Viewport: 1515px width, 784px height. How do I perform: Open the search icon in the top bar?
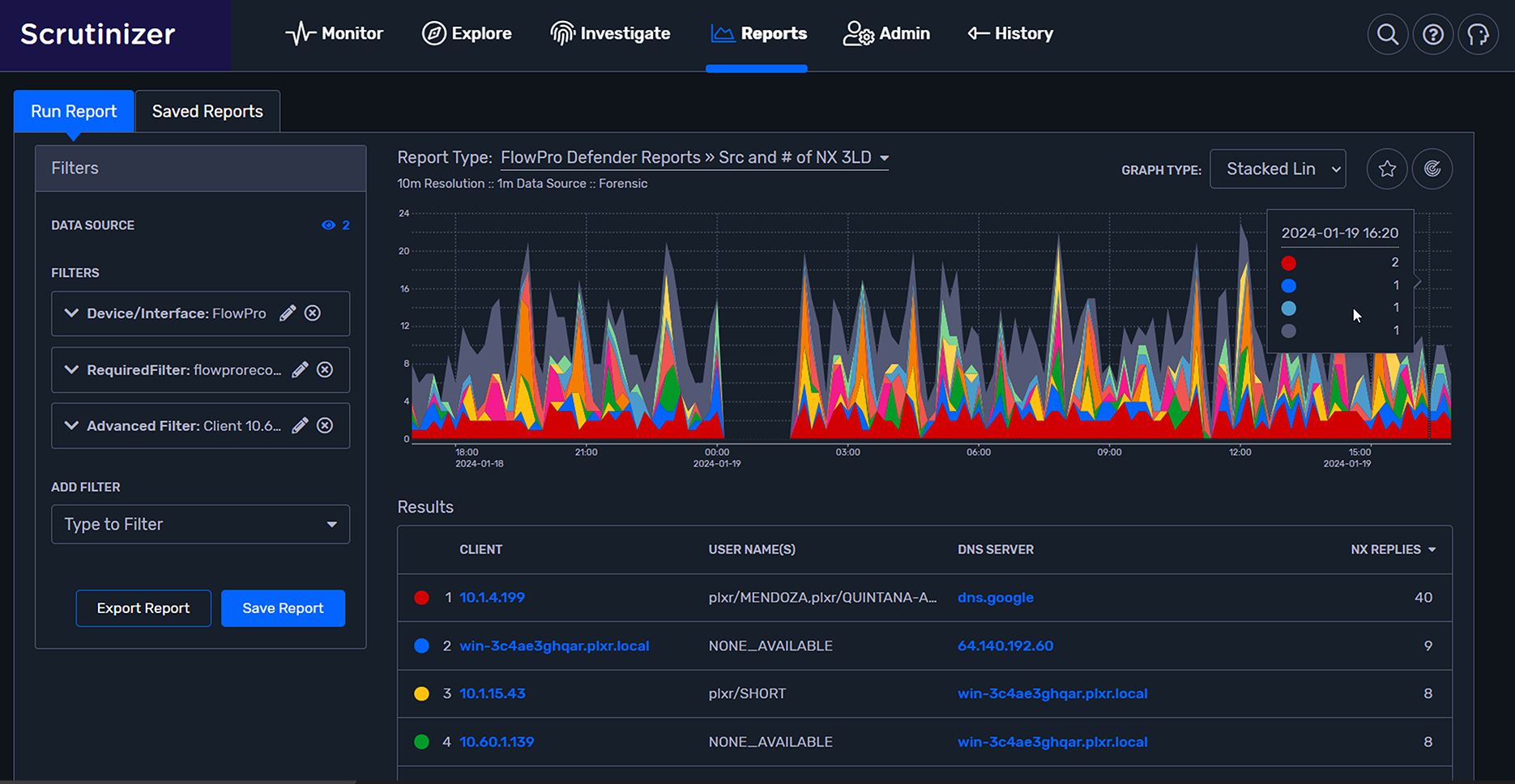[x=1387, y=34]
